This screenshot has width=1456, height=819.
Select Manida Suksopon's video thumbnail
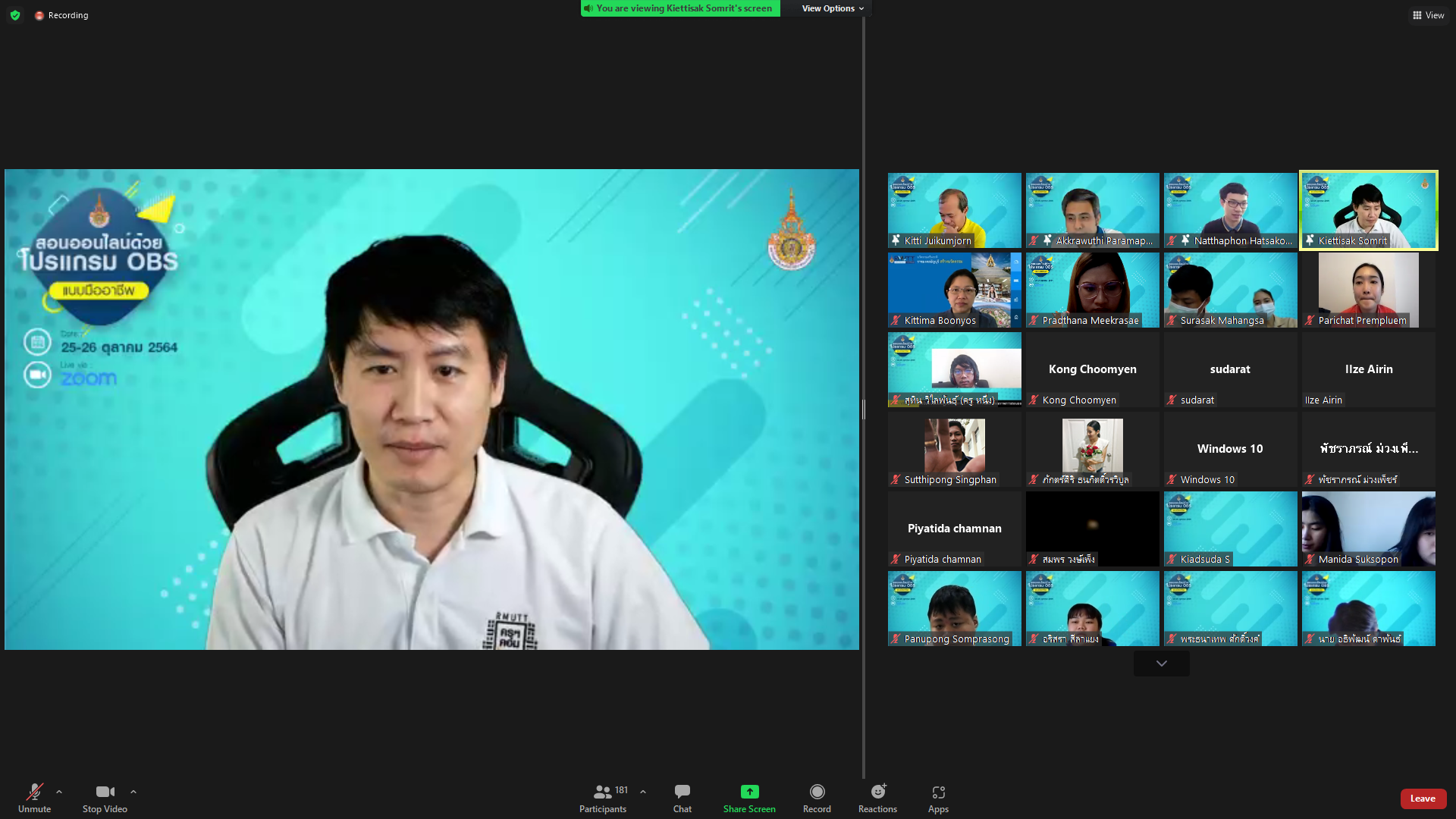coord(1368,529)
